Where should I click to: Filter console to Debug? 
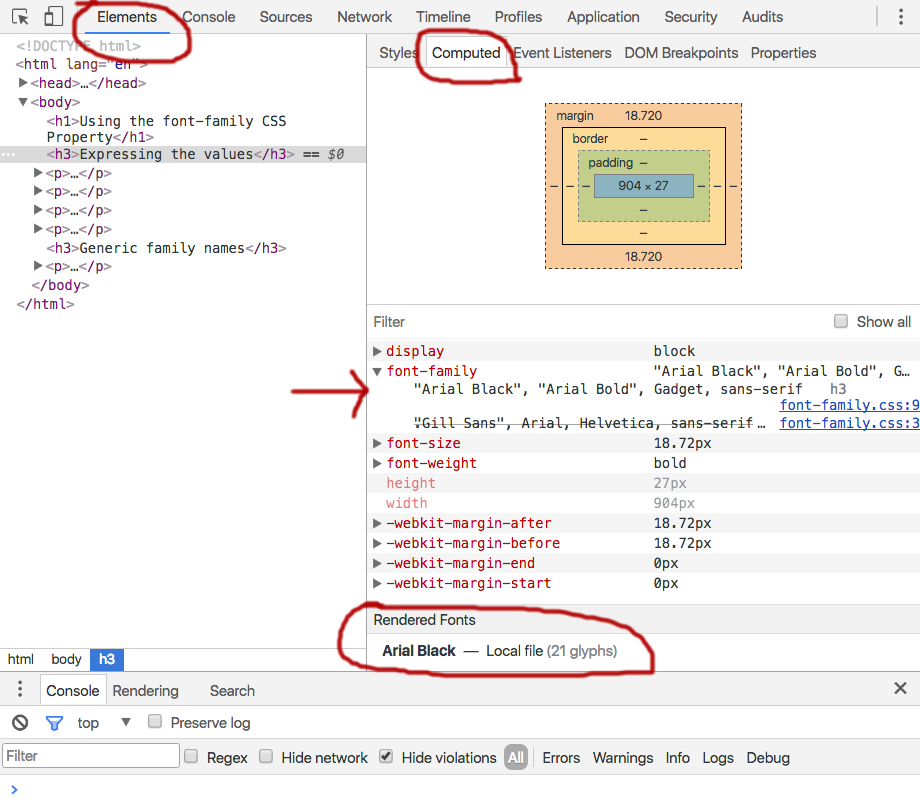pos(767,758)
